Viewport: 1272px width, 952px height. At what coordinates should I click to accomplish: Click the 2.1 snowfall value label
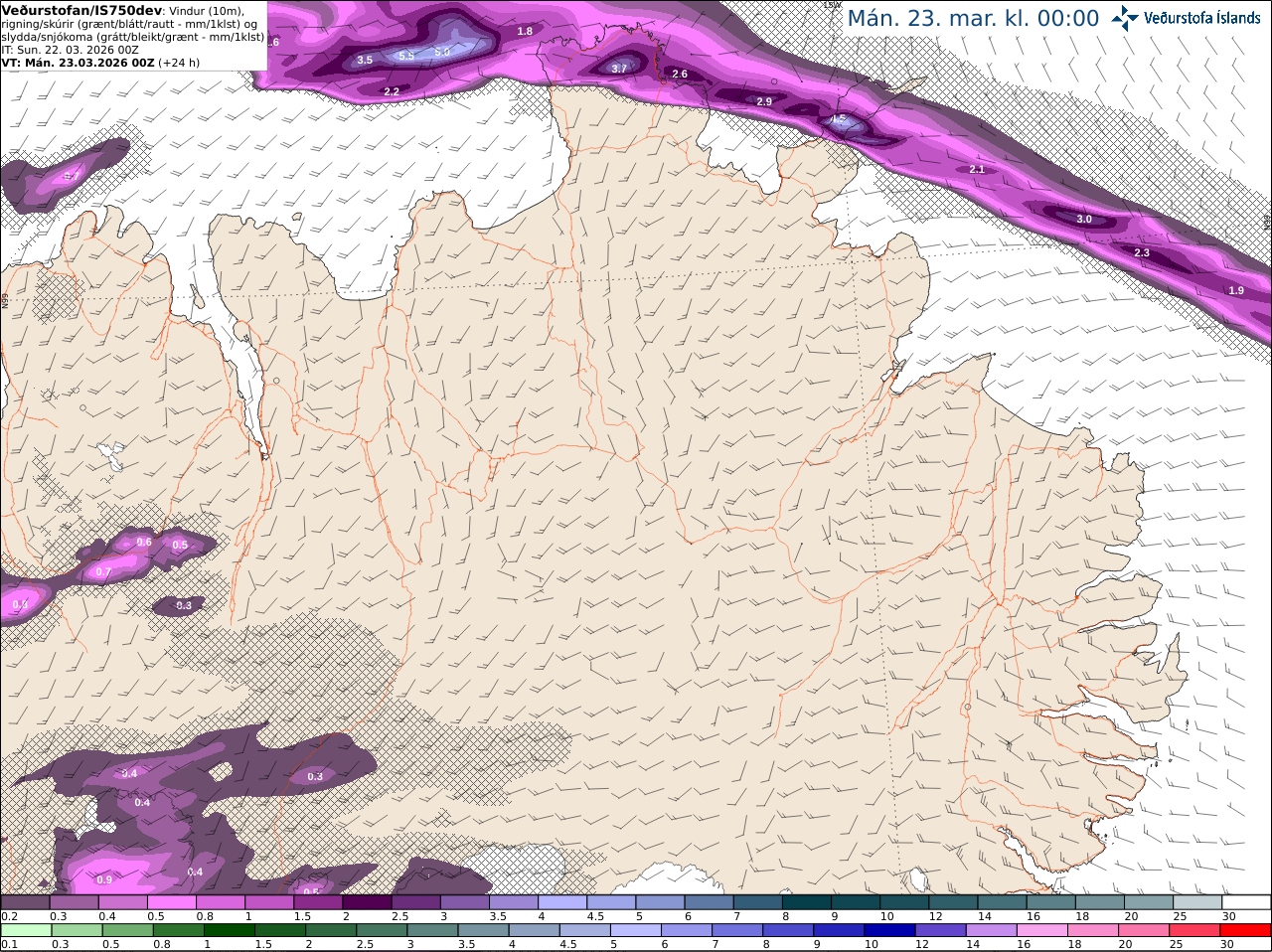pyautogui.click(x=976, y=169)
